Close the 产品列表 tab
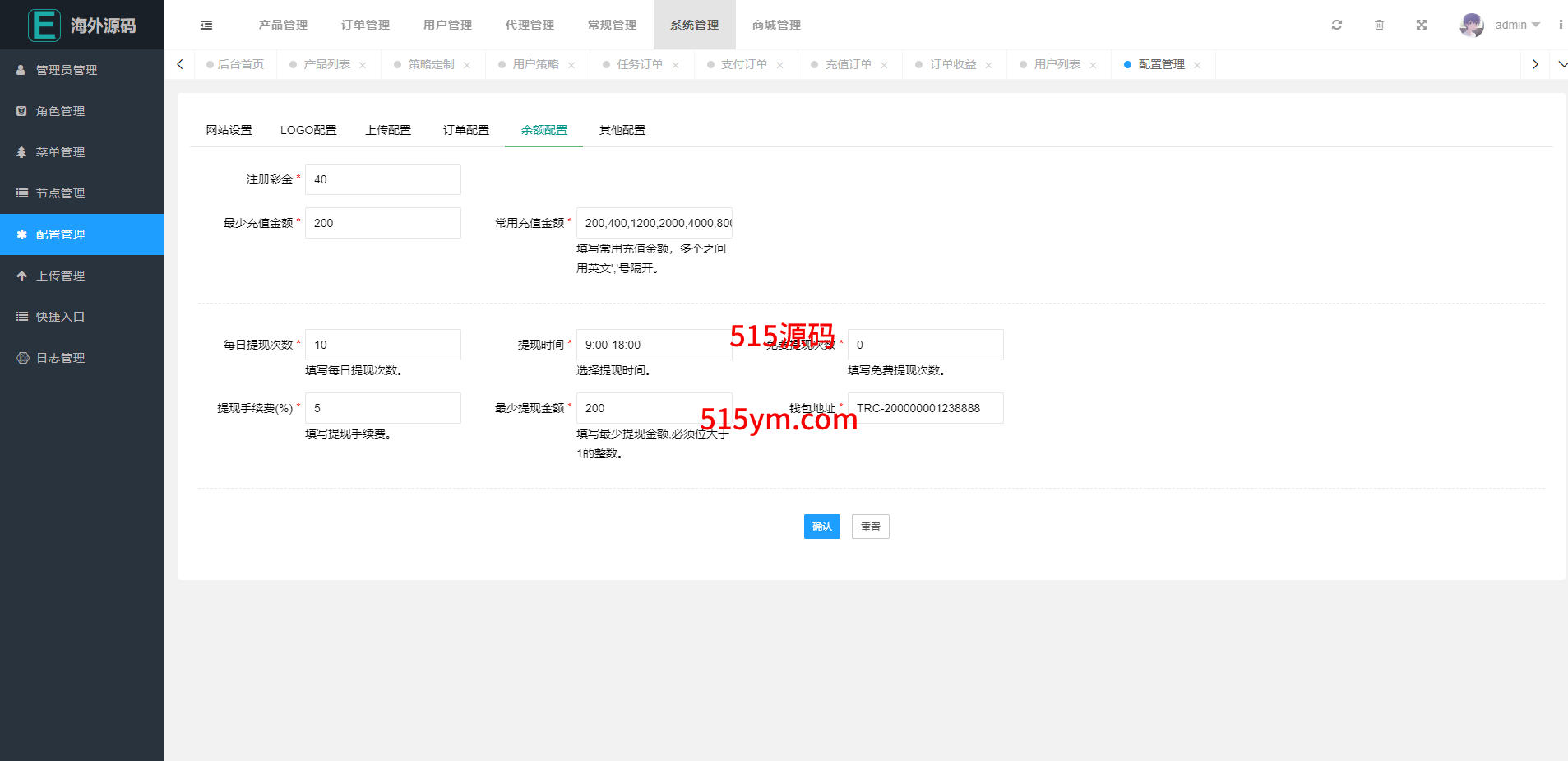The width and height of the screenshot is (1568, 761). (363, 65)
